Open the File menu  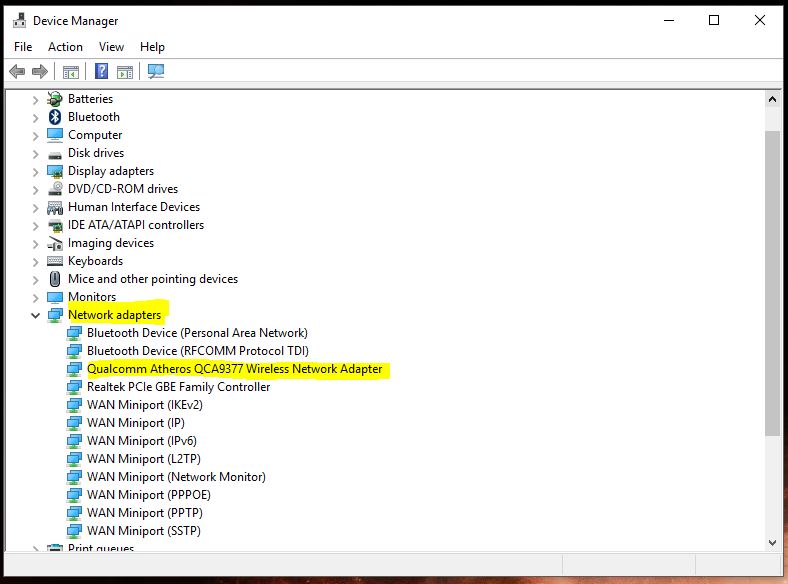click(x=23, y=47)
